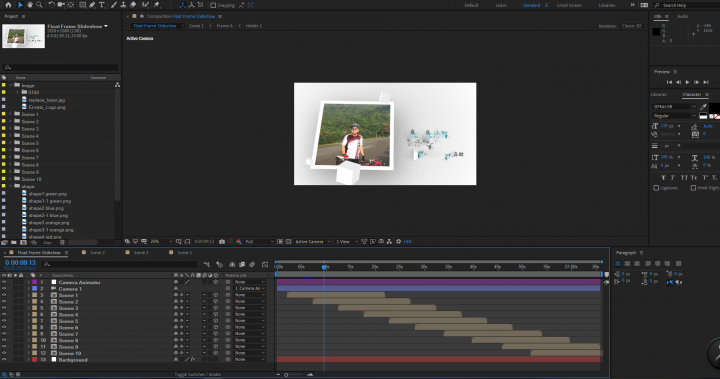
Task: Select the Brush tool
Action: (114, 5)
